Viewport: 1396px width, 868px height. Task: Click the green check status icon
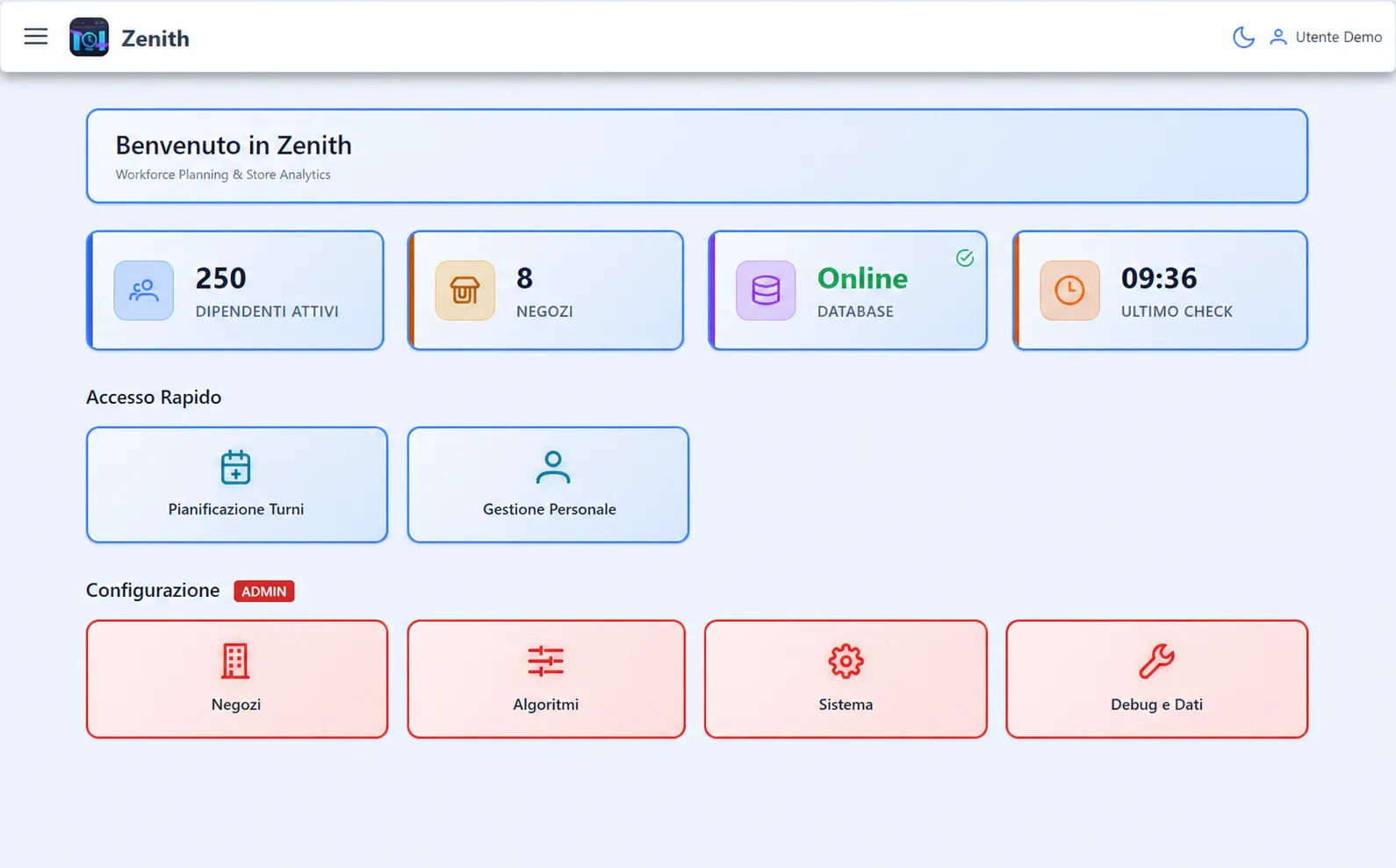point(965,258)
